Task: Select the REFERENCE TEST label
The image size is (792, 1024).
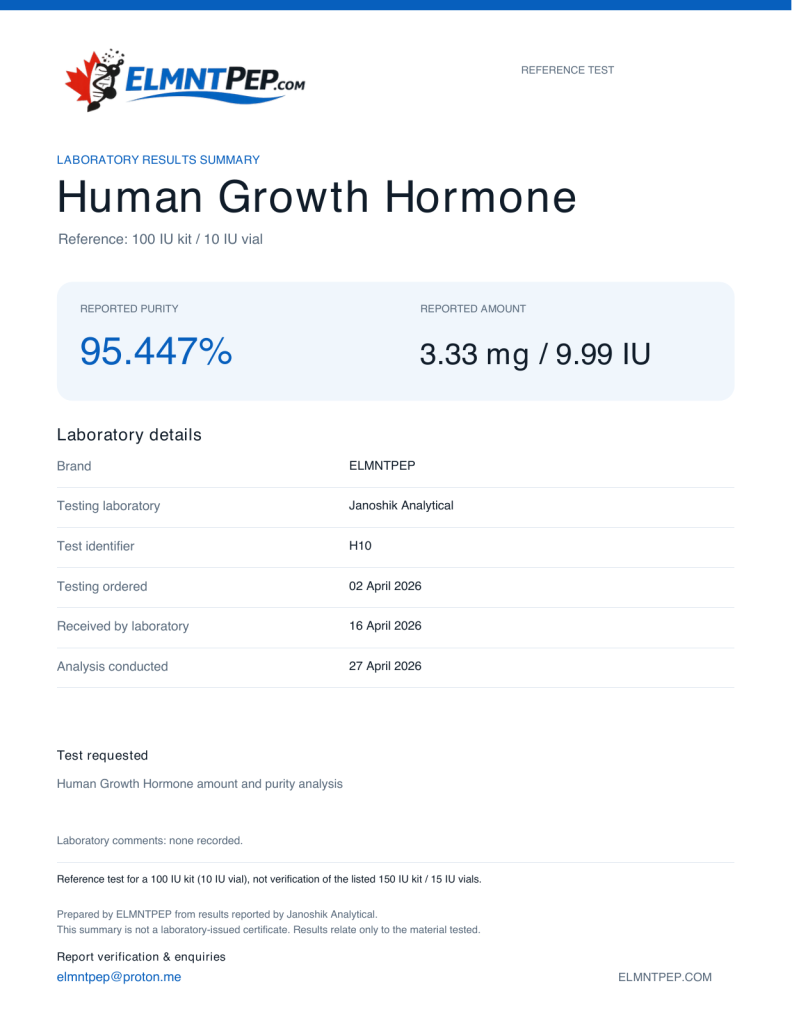Action: (567, 70)
